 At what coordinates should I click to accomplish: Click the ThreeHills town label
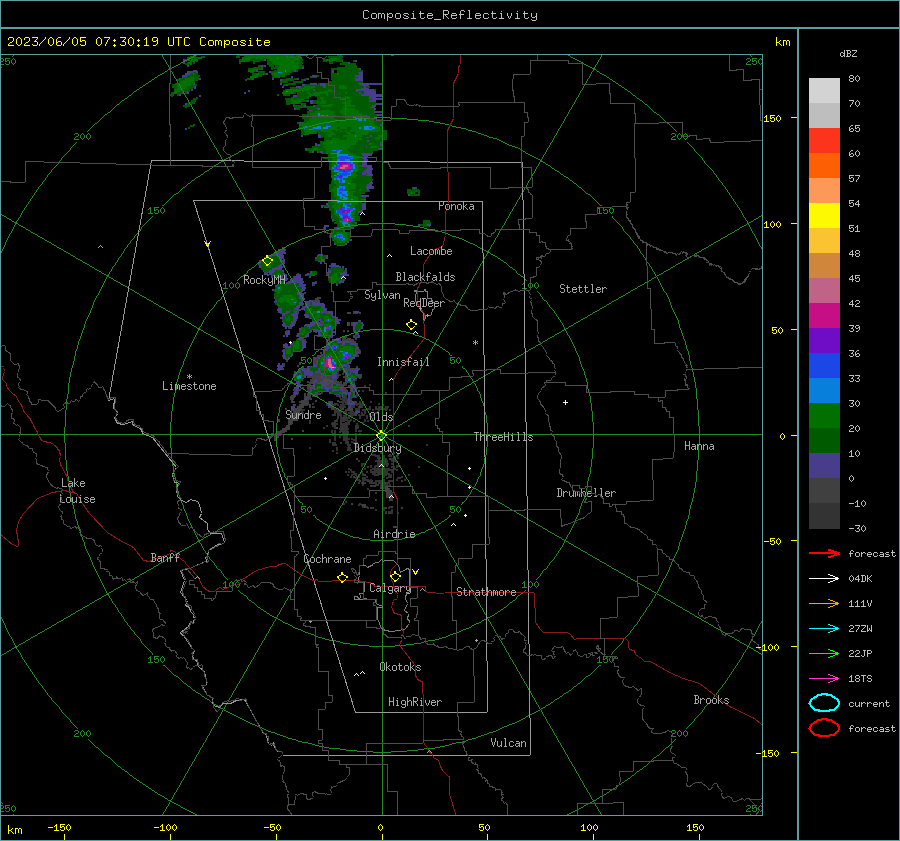tap(503, 437)
